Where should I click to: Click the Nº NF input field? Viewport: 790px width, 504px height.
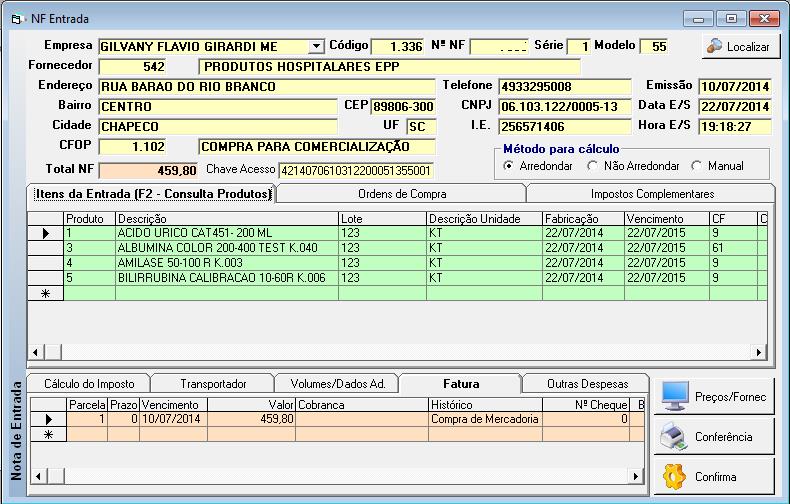pyautogui.click(x=499, y=46)
